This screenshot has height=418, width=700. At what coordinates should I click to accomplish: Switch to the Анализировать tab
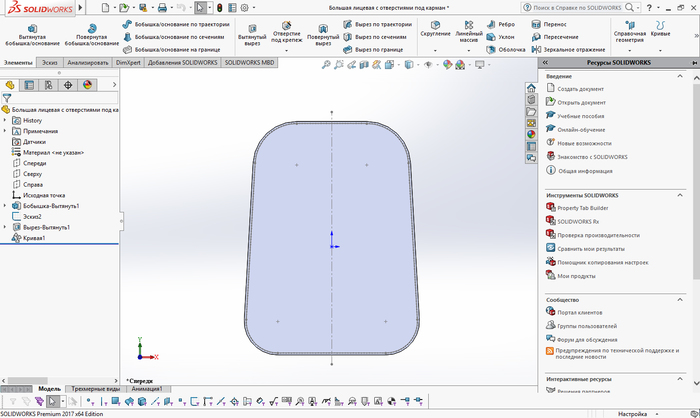pos(88,63)
